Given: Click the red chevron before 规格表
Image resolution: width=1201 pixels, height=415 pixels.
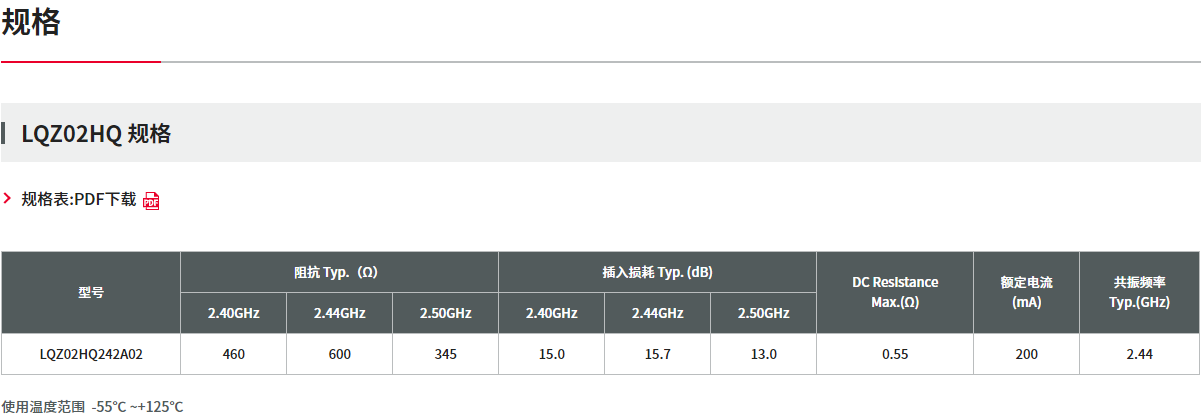Looking at the screenshot, I should point(8,198).
